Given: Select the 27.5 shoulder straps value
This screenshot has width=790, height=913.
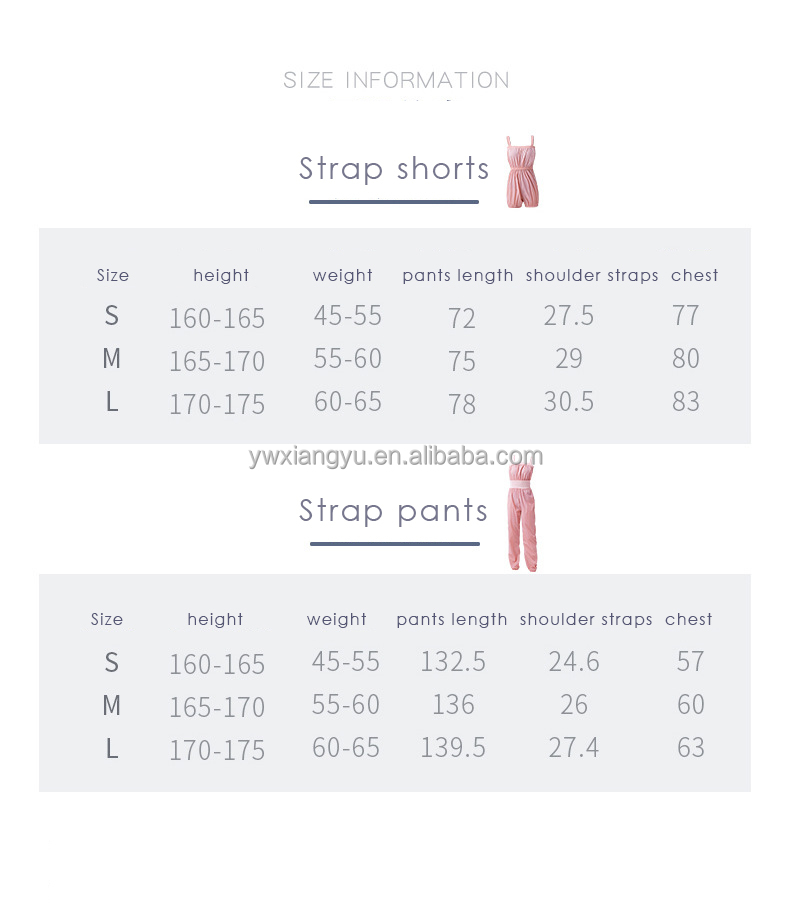Looking at the screenshot, I should click(569, 316).
